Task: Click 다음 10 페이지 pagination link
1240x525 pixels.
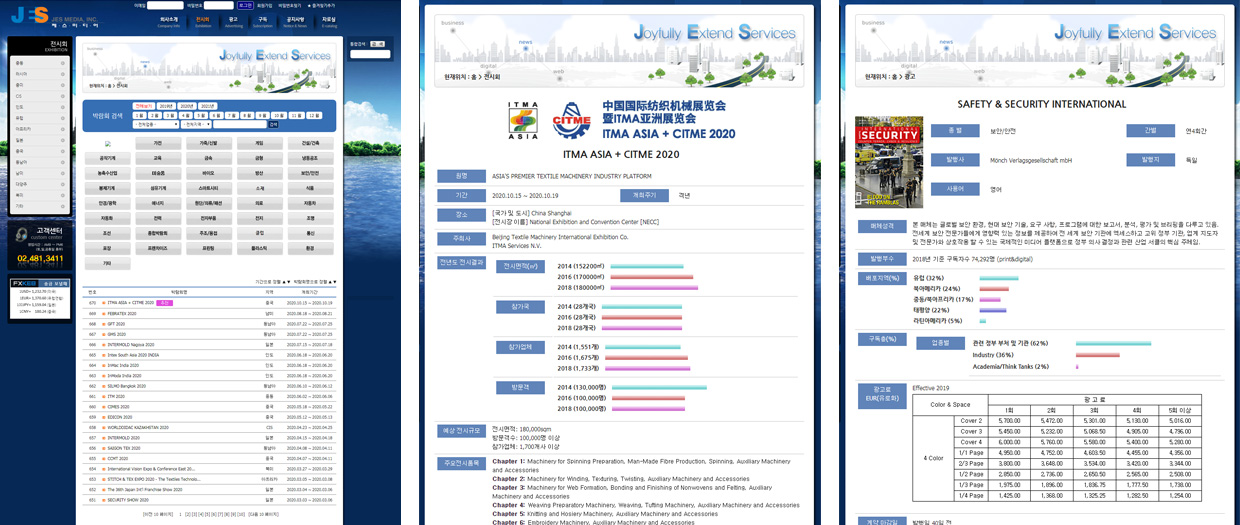Action: click(263, 514)
